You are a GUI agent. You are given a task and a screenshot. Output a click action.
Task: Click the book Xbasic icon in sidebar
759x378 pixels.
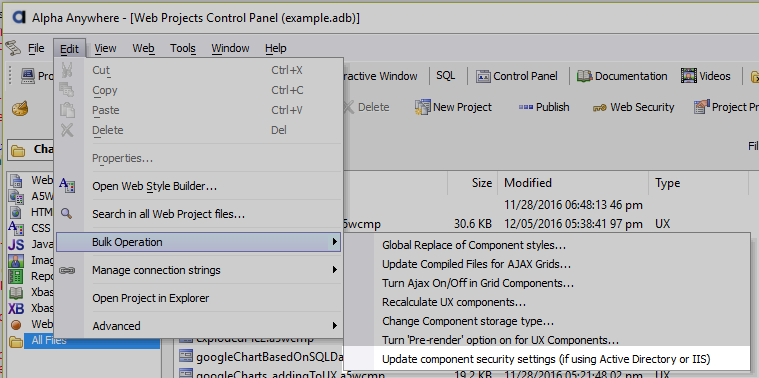[x=16, y=292]
